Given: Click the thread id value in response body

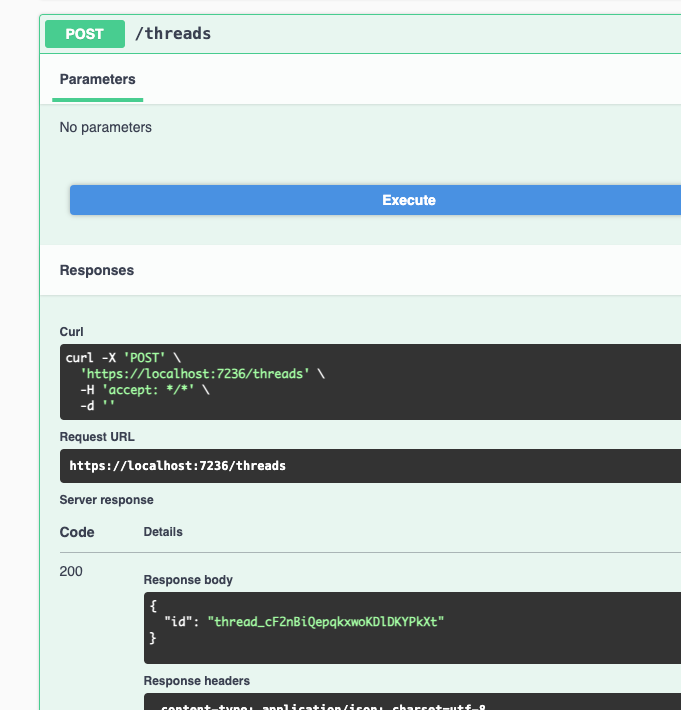Looking at the screenshot, I should coord(326,622).
